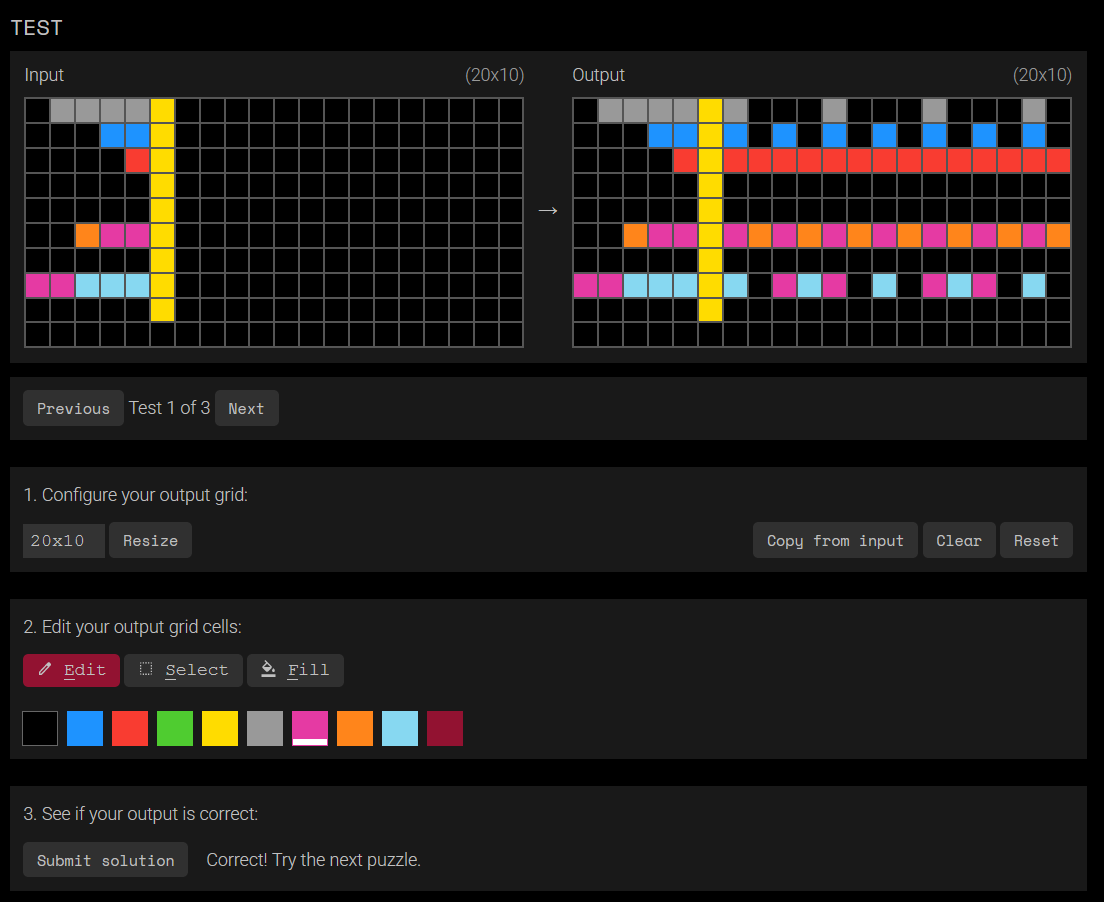Click the 'Correct! Try the next puzzle.' message
The image size is (1104, 902).
(x=313, y=860)
